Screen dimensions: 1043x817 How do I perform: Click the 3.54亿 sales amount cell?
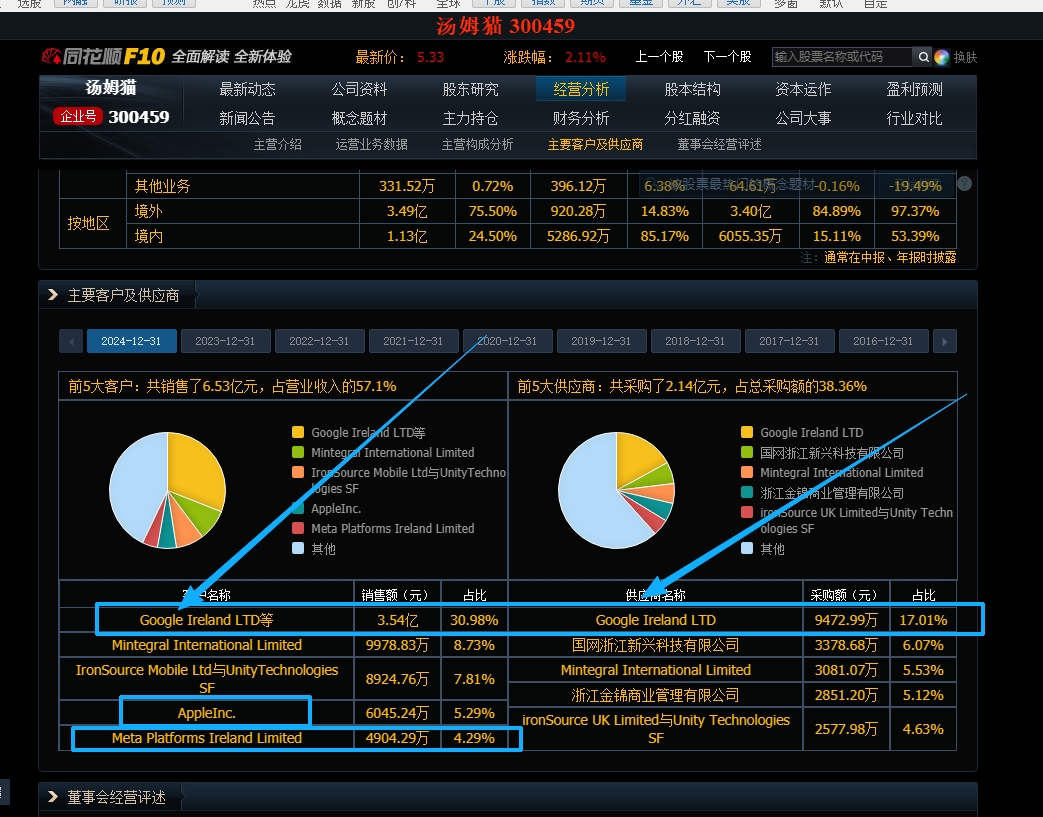398,620
